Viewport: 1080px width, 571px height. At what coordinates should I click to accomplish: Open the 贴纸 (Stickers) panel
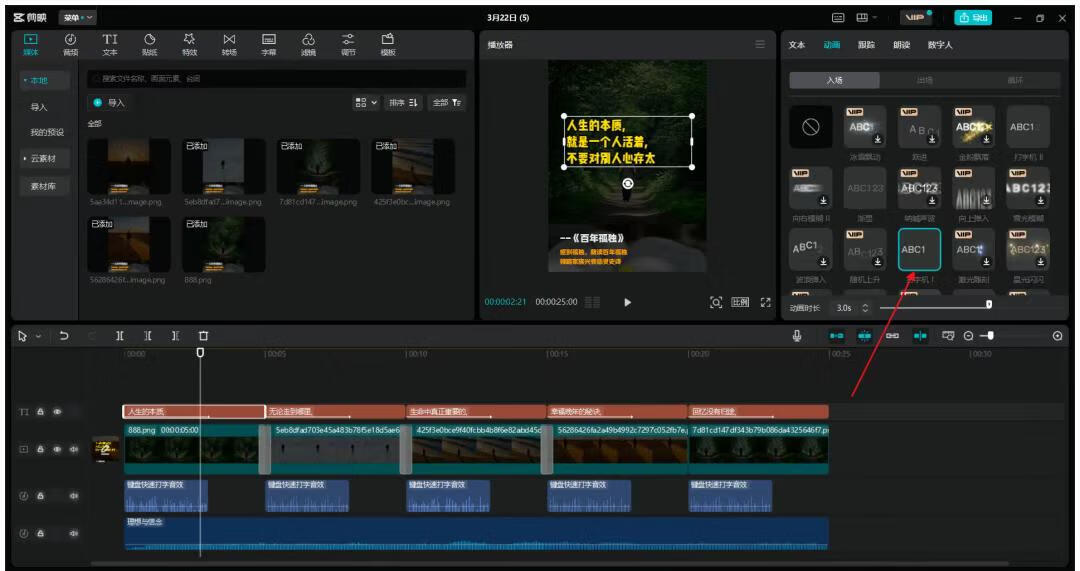(x=149, y=44)
